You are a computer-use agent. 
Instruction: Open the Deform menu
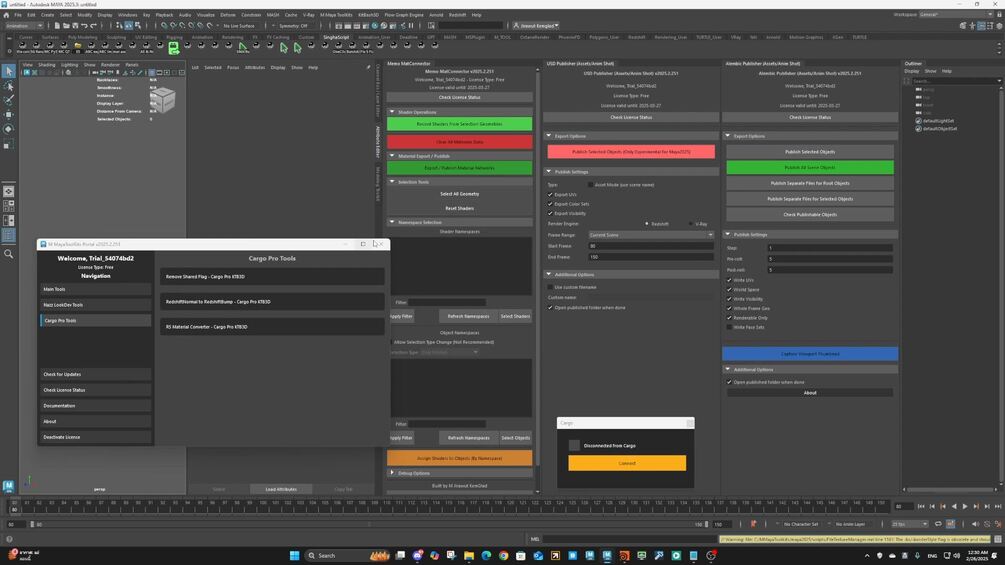[x=228, y=15]
